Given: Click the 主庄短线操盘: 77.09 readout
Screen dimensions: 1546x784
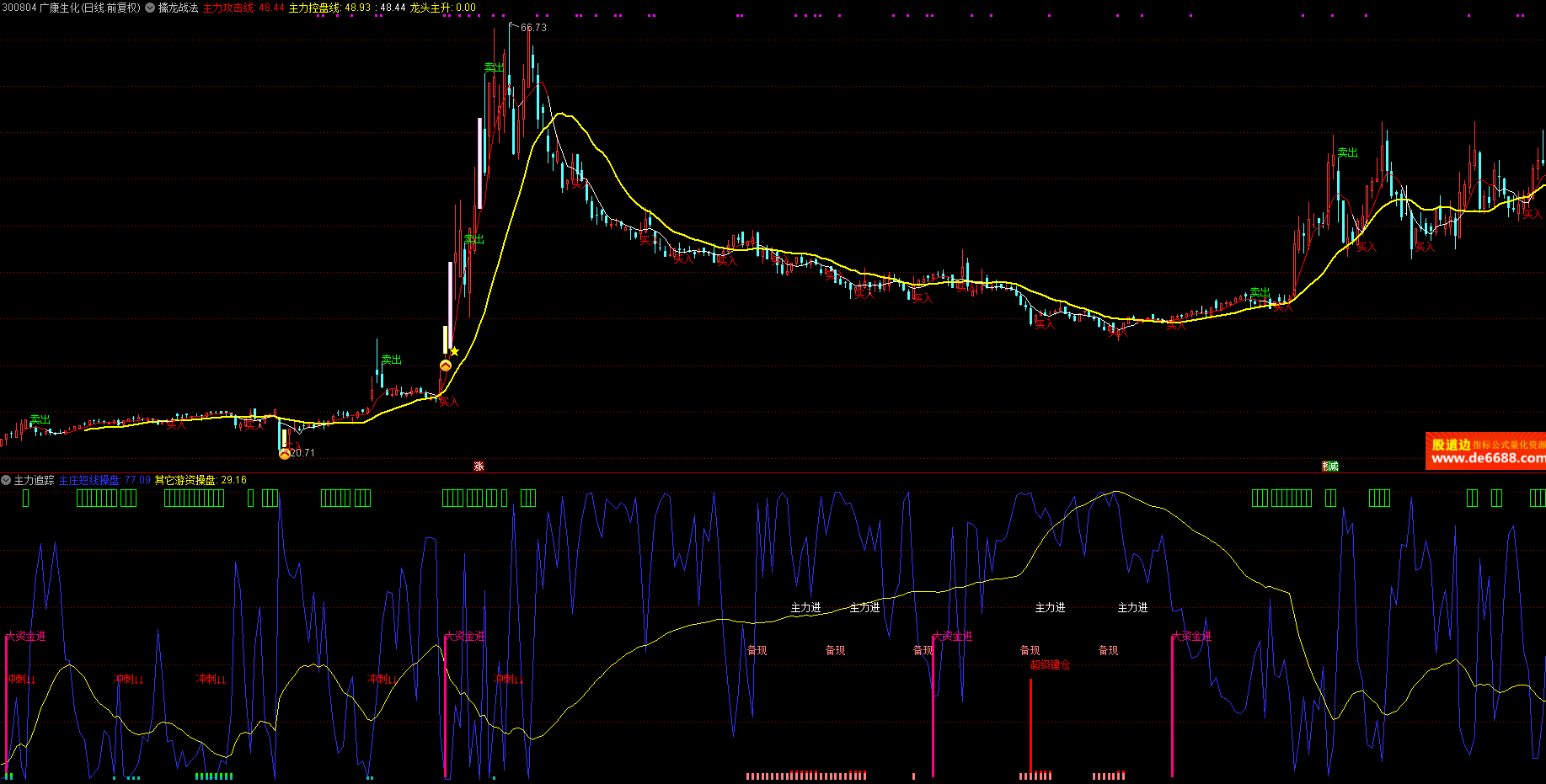Looking at the screenshot, I should (104, 480).
